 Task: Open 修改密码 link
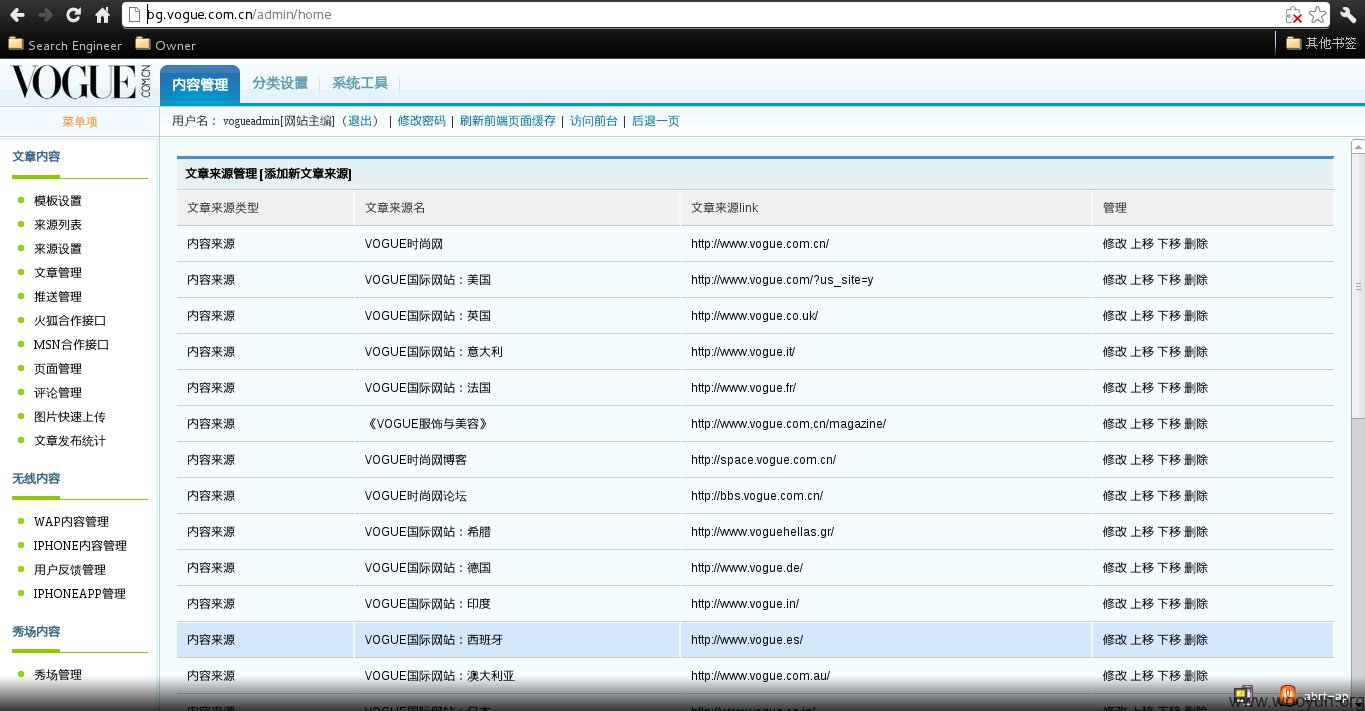coord(422,121)
